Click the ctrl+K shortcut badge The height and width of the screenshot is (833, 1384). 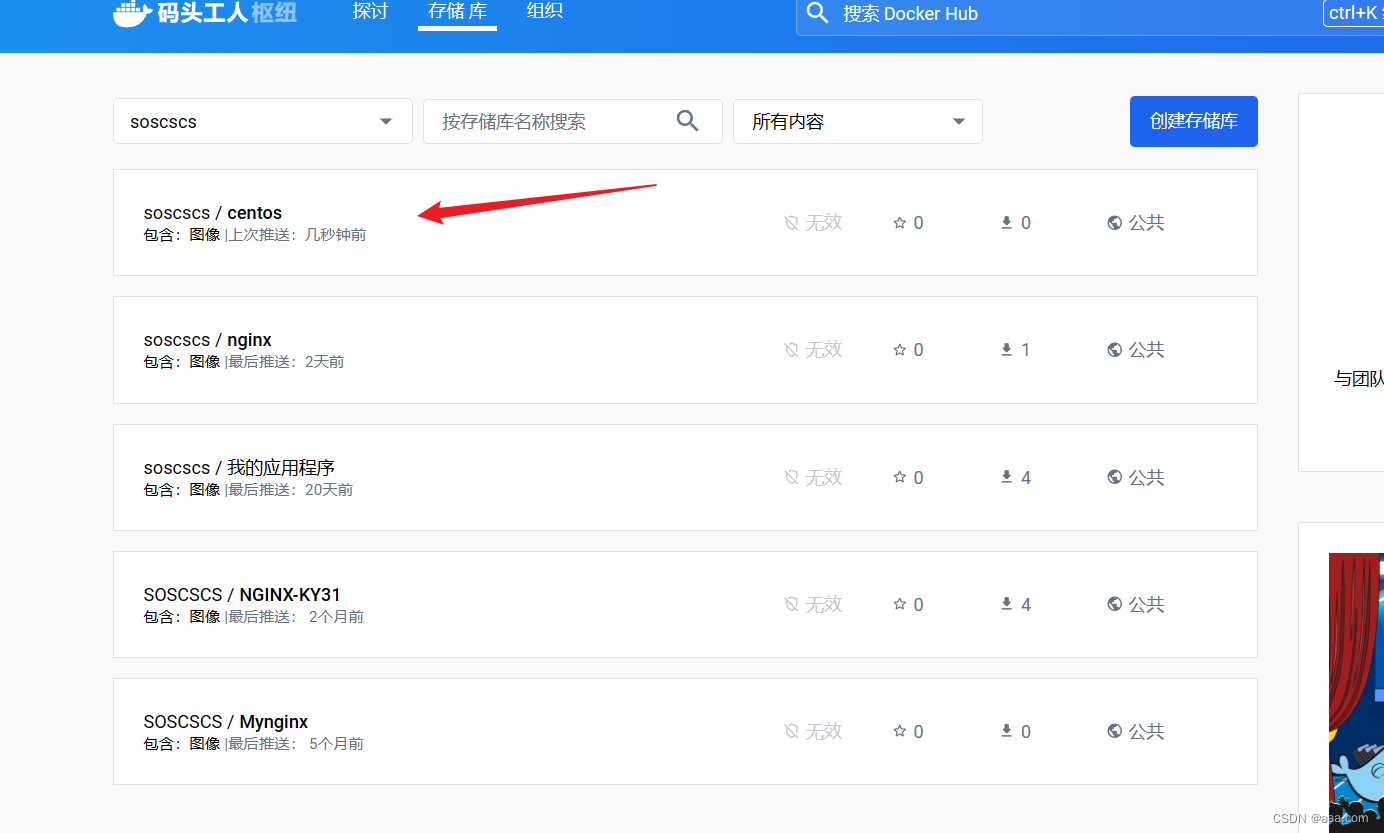click(x=1354, y=13)
